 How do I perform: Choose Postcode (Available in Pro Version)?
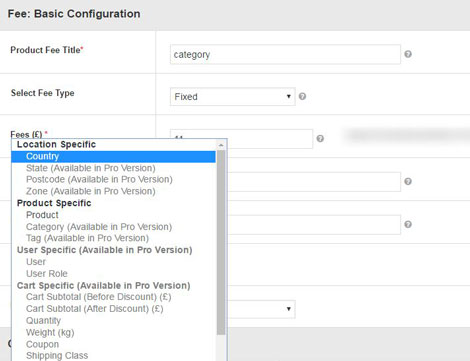[x=99, y=179]
